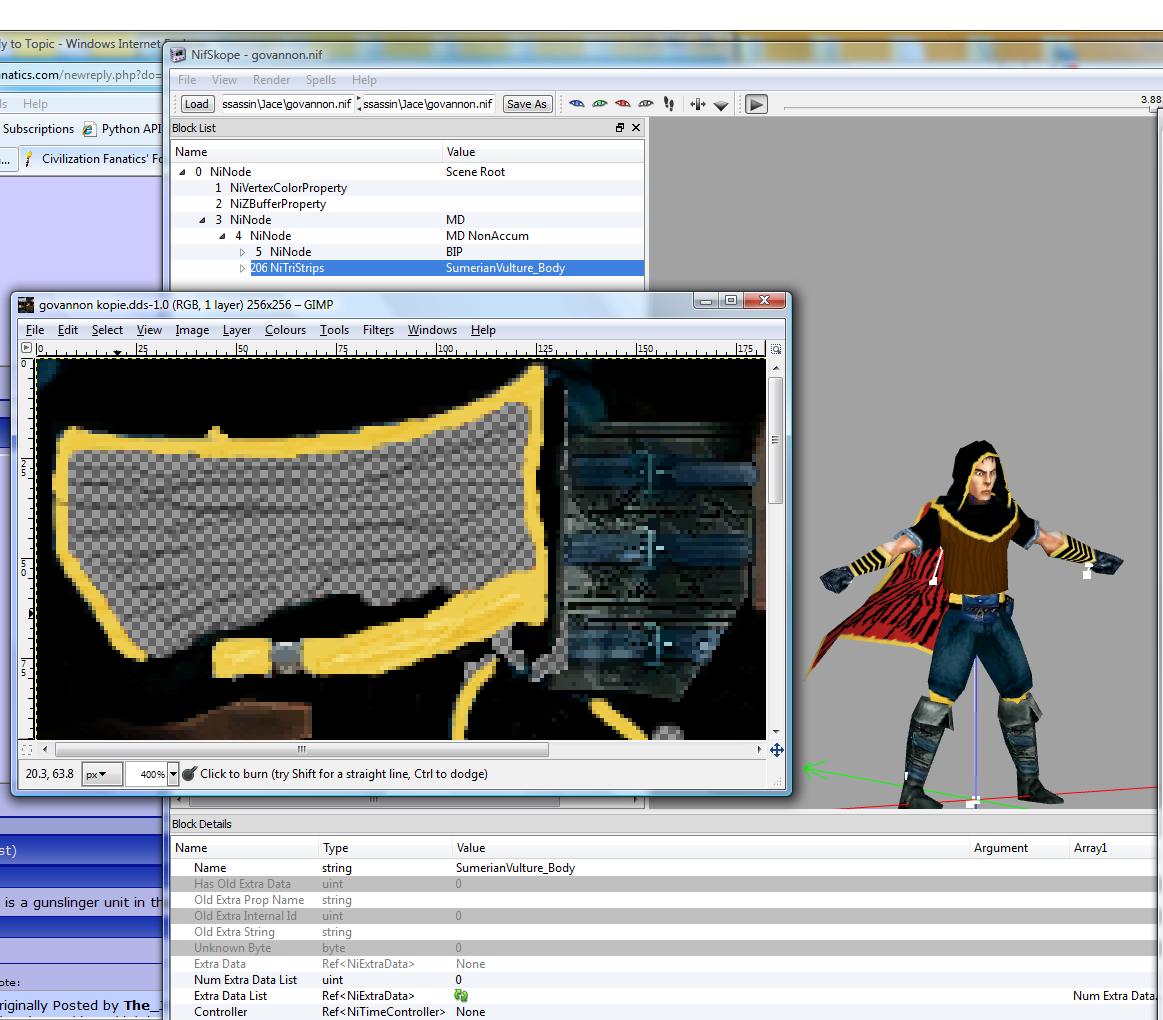Open the GIMP Colours menu
Screen dimensions: 1163x1020
(286, 330)
